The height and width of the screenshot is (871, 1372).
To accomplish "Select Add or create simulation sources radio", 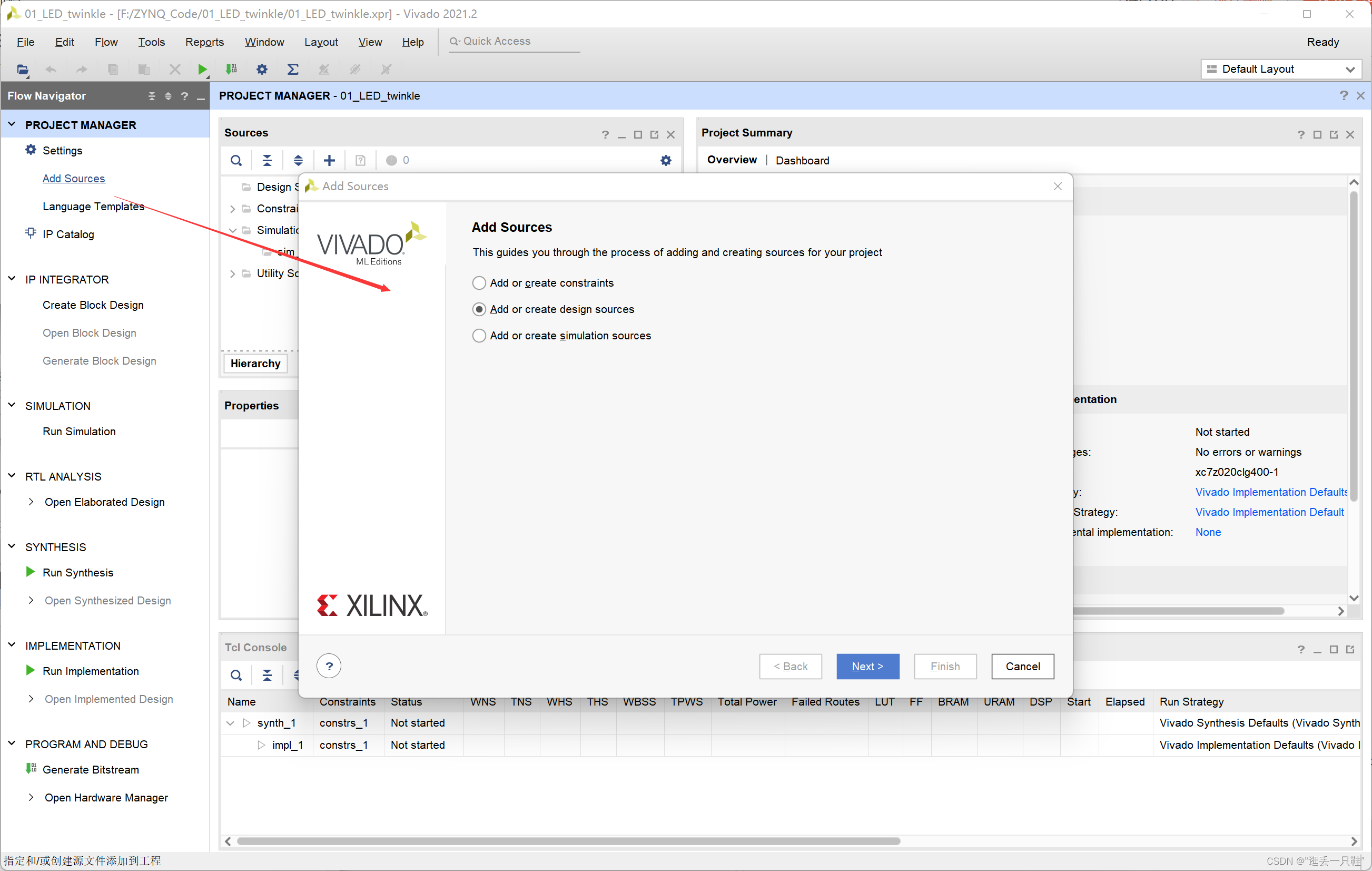I will pyautogui.click(x=479, y=336).
